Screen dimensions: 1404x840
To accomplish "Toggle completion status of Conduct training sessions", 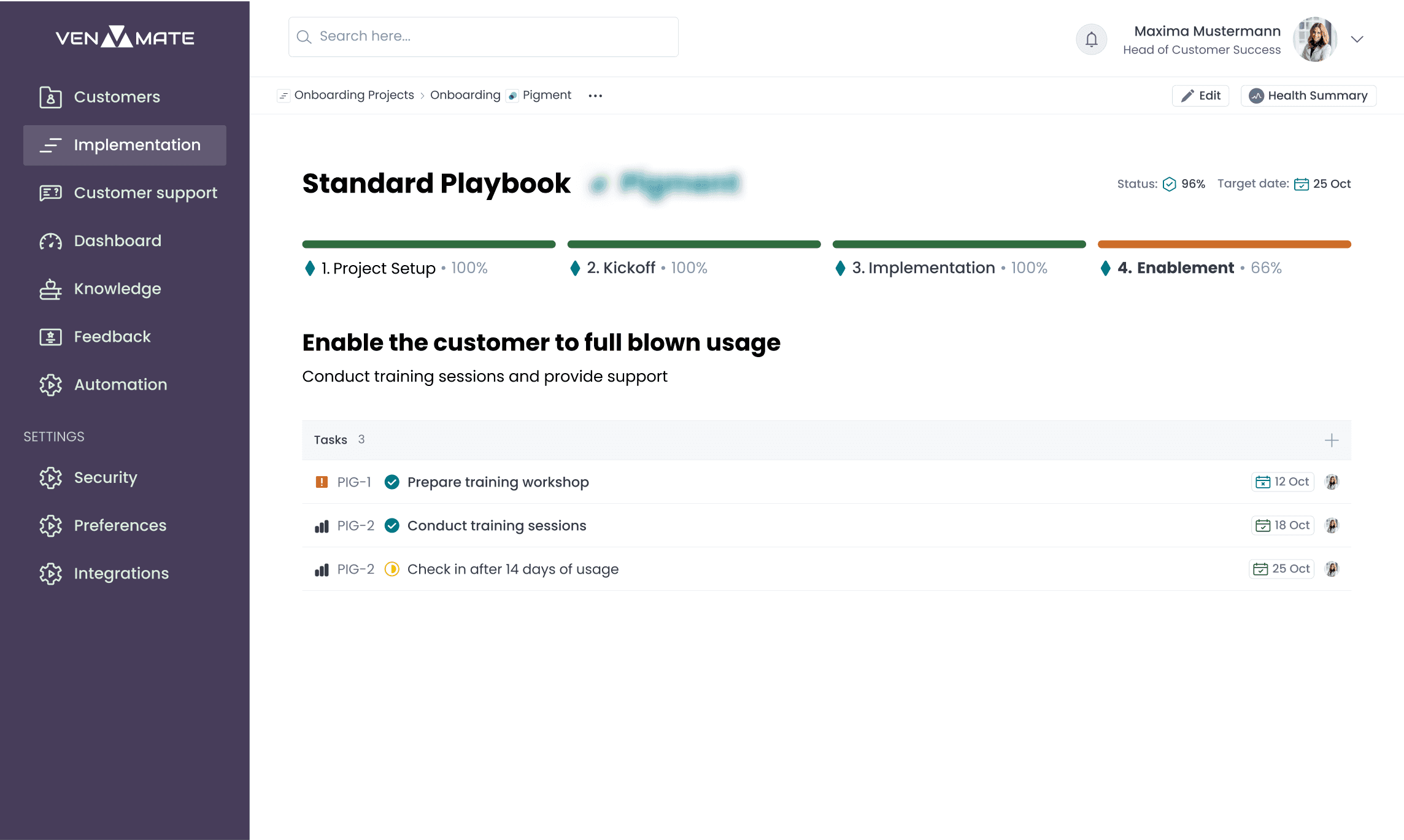I will [x=392, y=525].
